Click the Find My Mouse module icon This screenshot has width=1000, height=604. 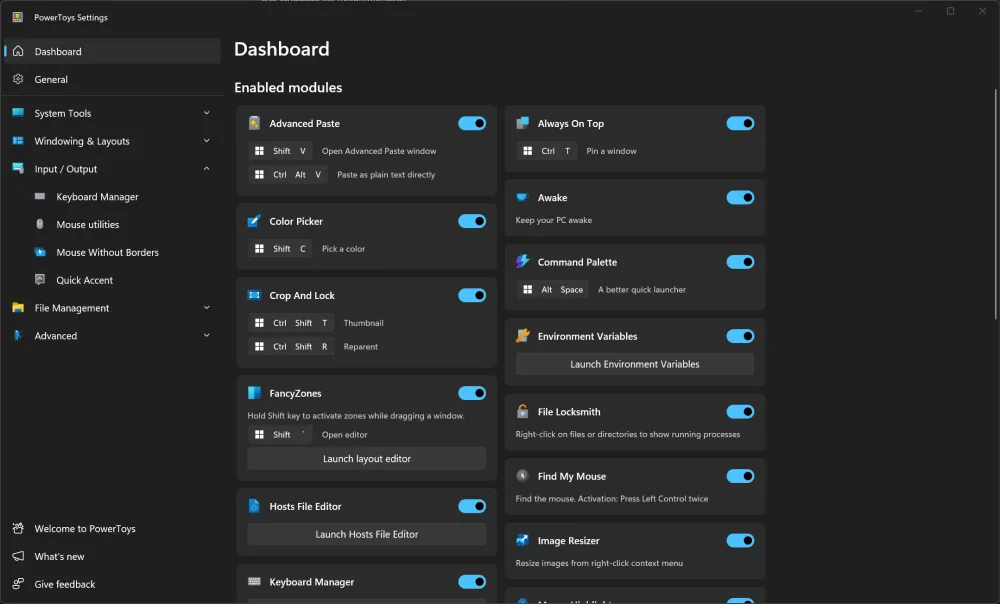tap(522, 476)
